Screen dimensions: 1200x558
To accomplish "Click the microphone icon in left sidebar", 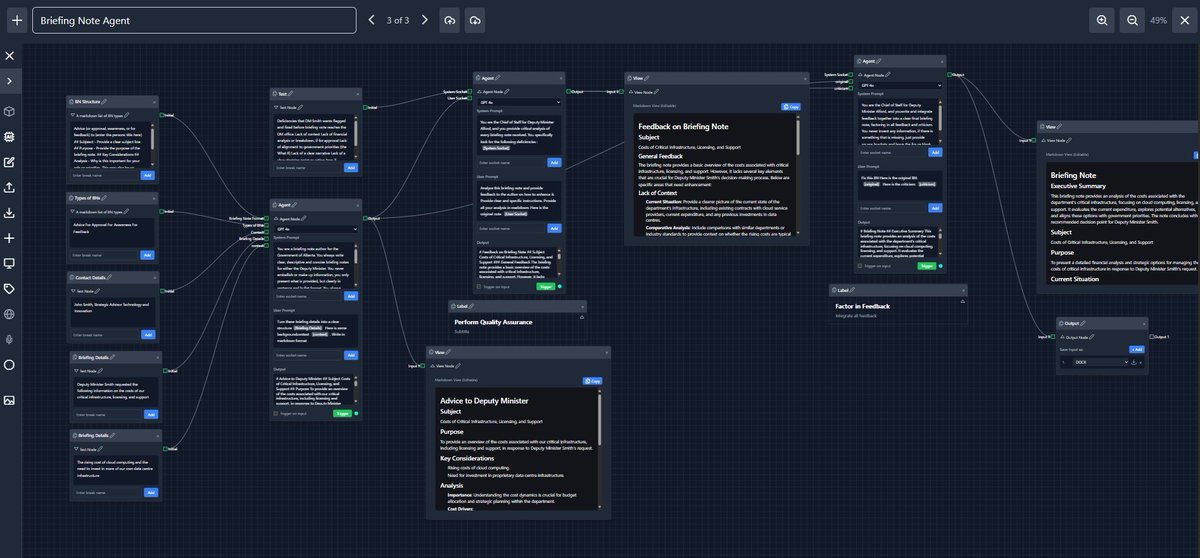I will click(9, 339).
